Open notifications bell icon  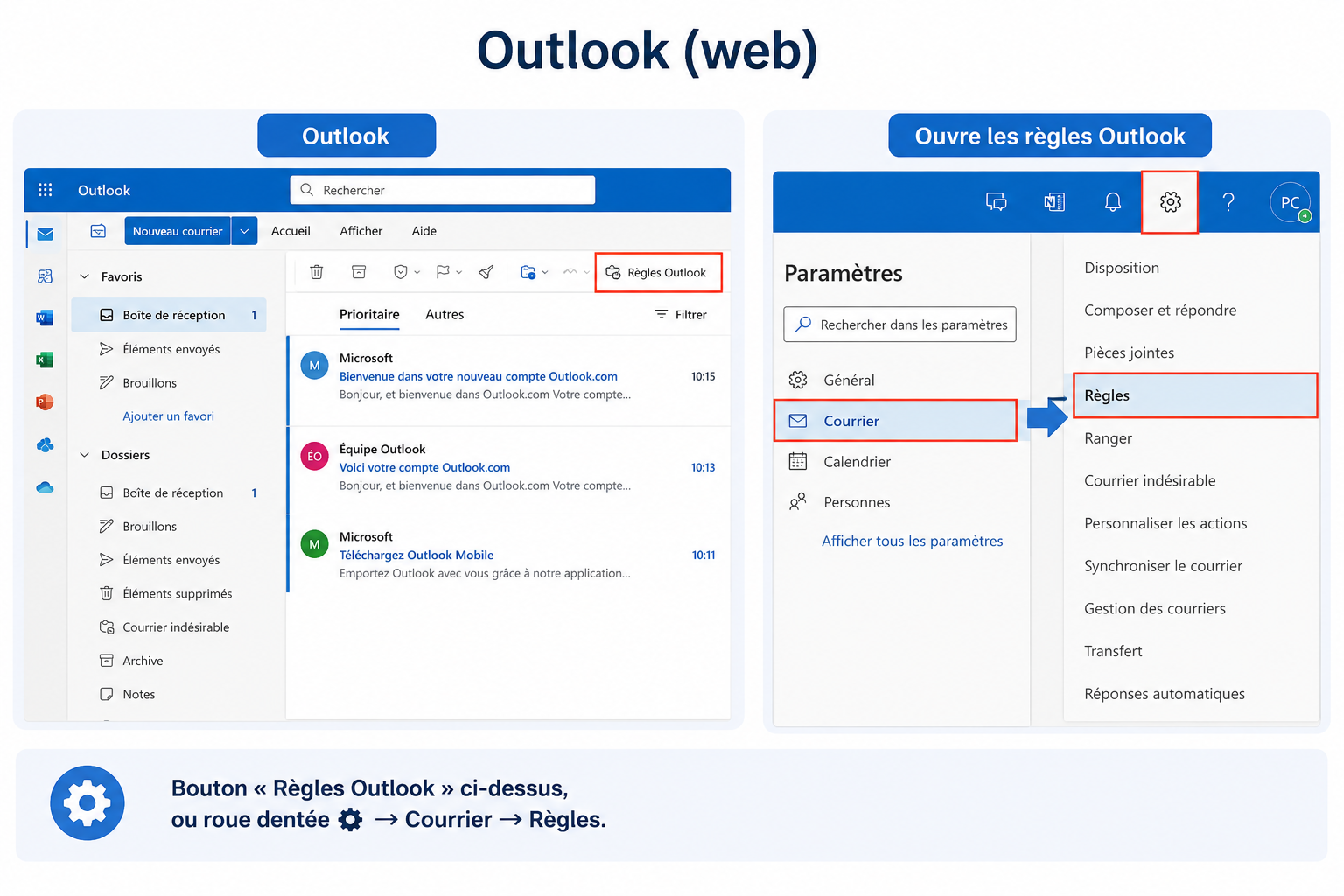pyautogui.click(x=1113, y=202)
